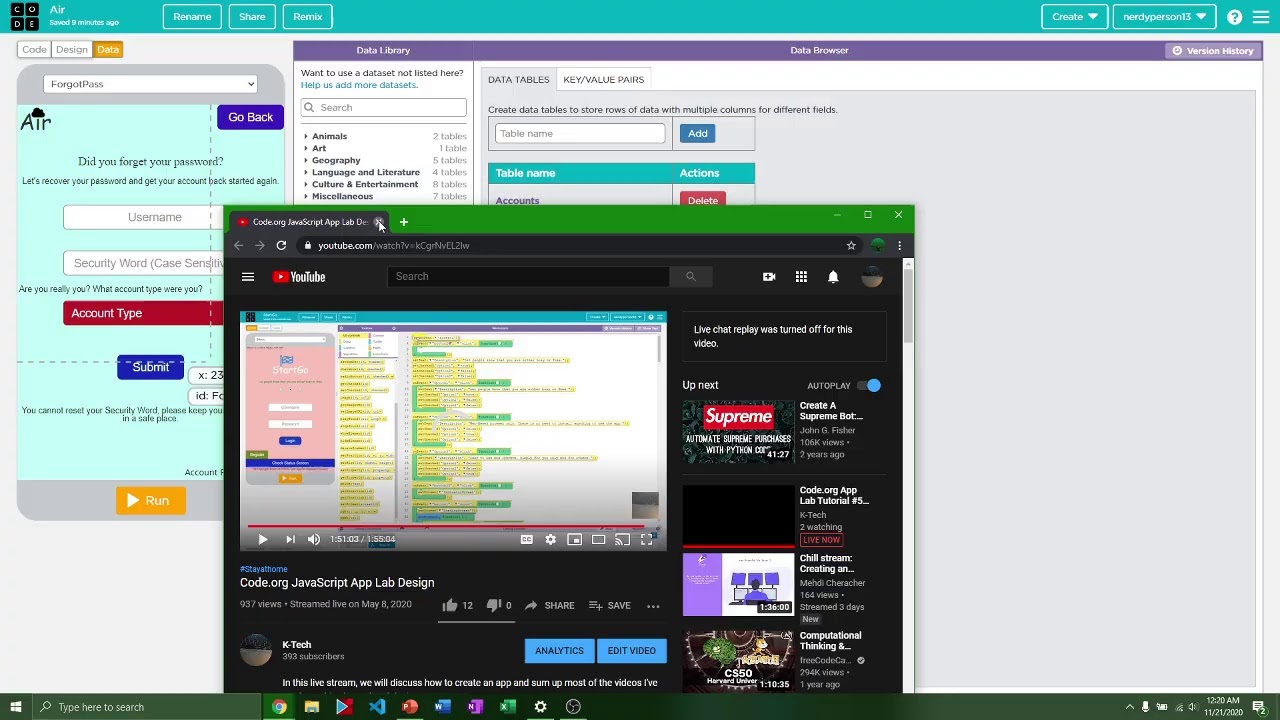Open a new browser tab
The width and height of the screenshot is (1280, 720).
click(403, 222)
